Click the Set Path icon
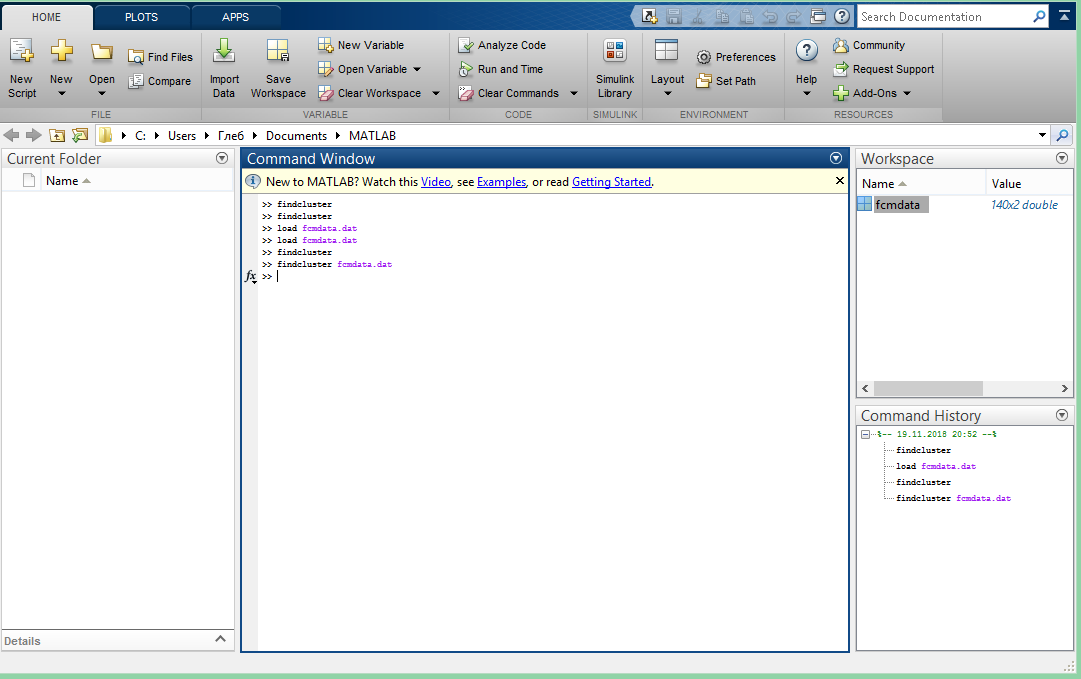 click(x=704, y=81)
